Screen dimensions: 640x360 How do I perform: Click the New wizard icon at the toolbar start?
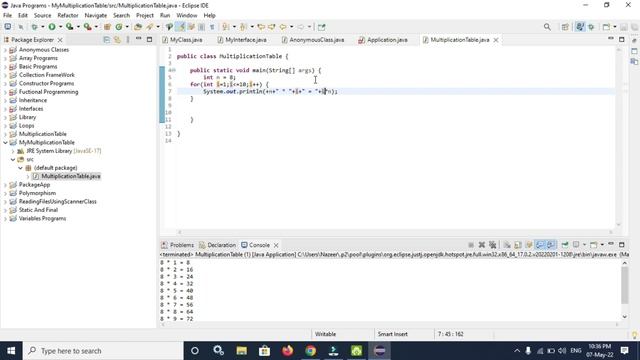[8, 27]
